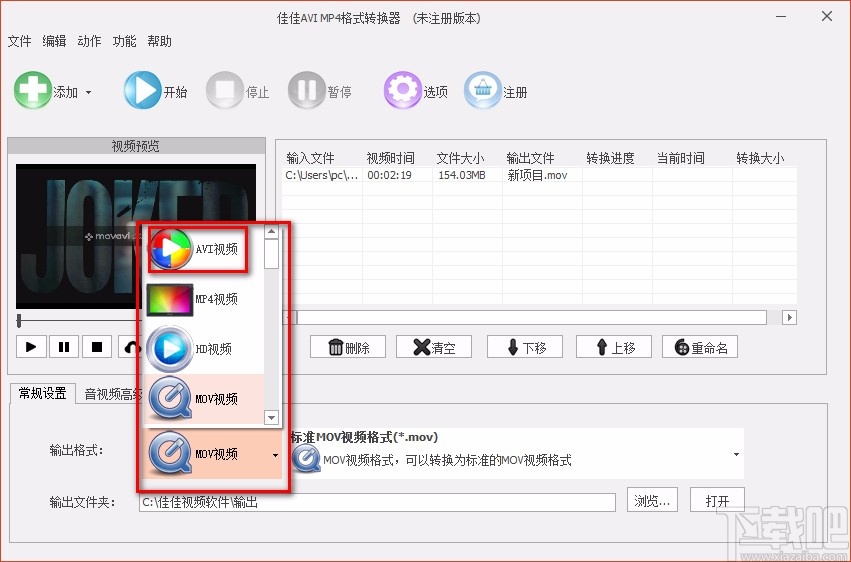Screen dimensions: 851x562
Task: Move the item down with 下移
Action: [x=525, y=347]
